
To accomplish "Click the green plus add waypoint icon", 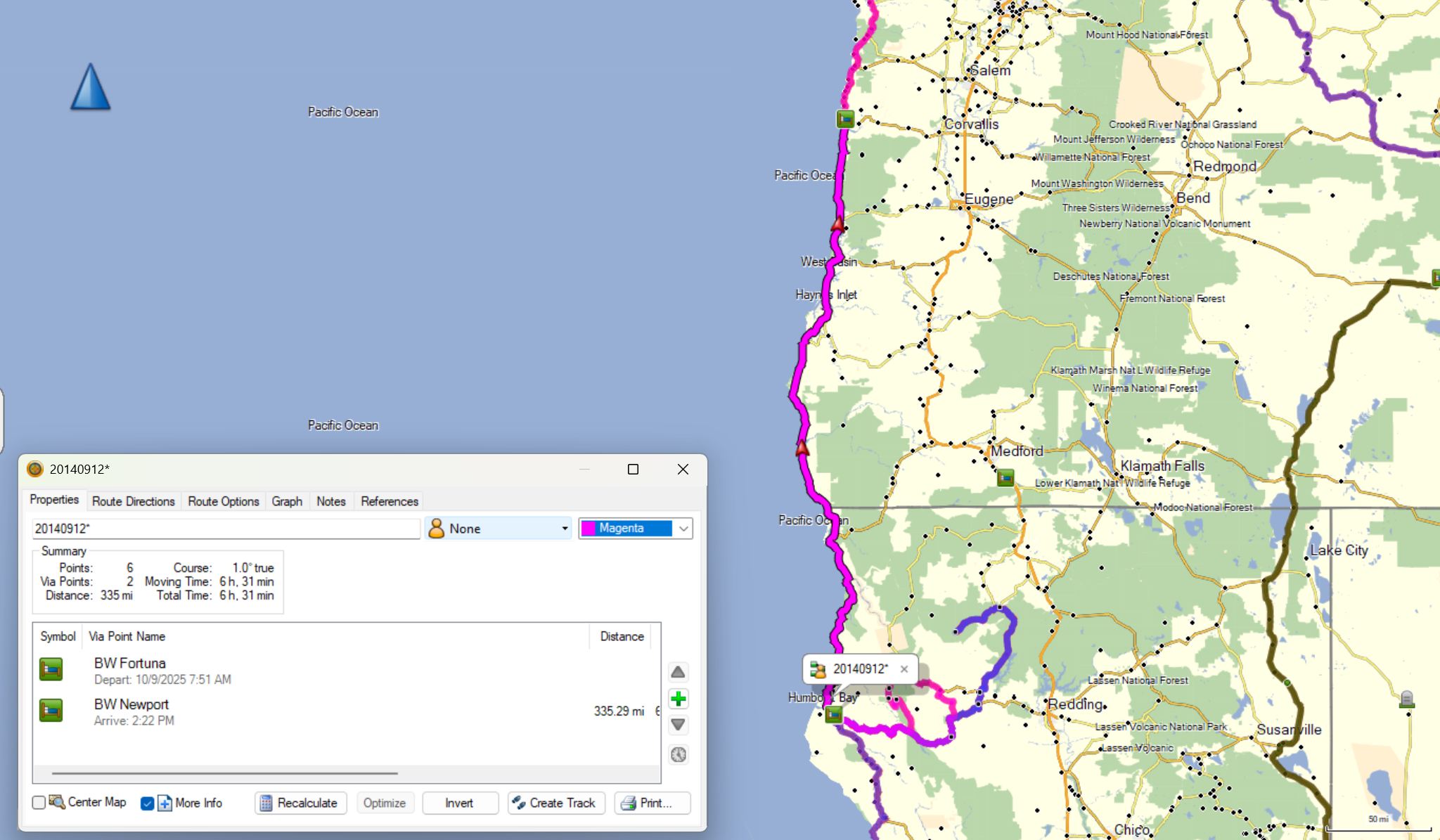I will point(678,699).
